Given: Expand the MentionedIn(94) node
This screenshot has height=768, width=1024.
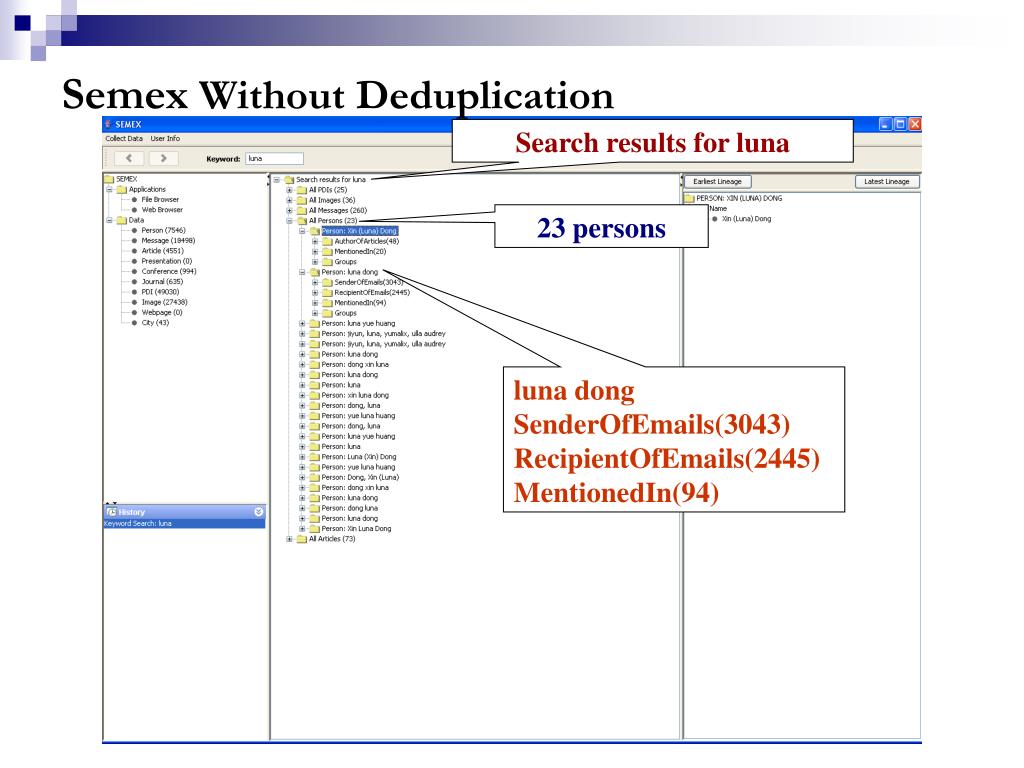Looking at the screenshot, I should [315, 303].
